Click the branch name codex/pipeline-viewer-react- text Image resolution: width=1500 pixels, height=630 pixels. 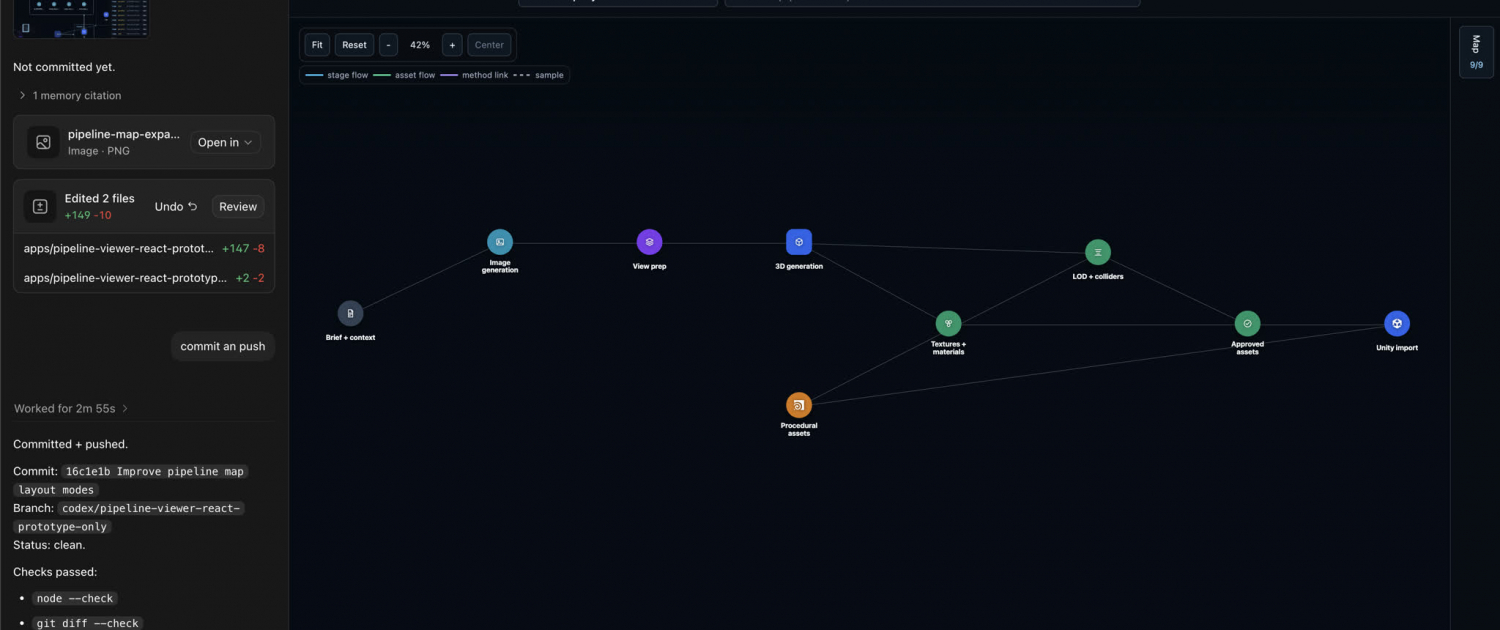coord(151,508)
